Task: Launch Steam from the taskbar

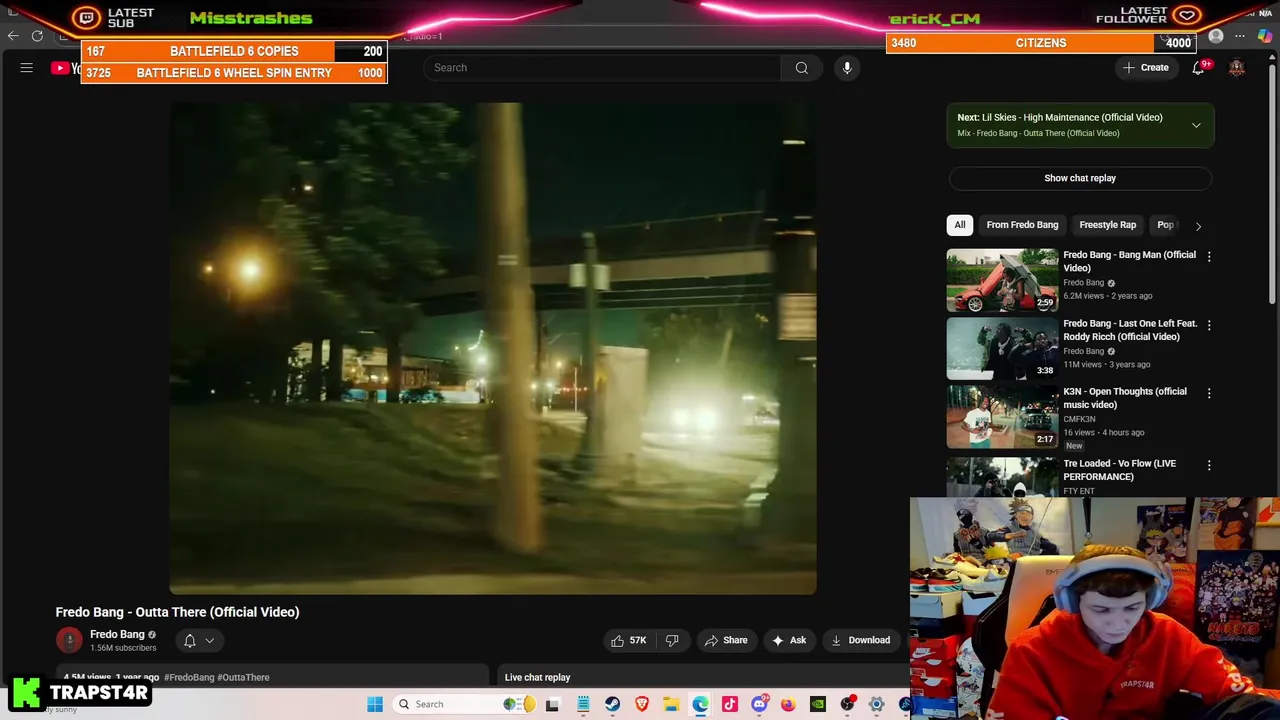Action: (612, 704)
